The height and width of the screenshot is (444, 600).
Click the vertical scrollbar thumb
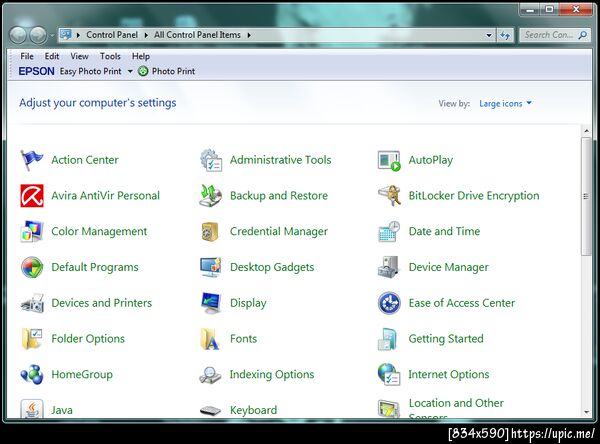tap(586, 197)
